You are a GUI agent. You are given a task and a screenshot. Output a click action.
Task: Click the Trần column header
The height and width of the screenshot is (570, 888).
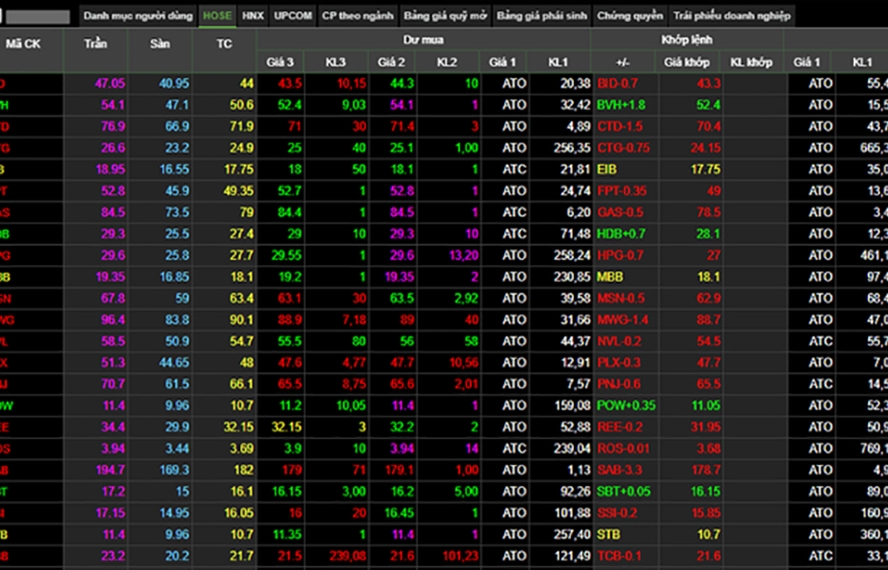pyautogui.click(x=96, y=45)
